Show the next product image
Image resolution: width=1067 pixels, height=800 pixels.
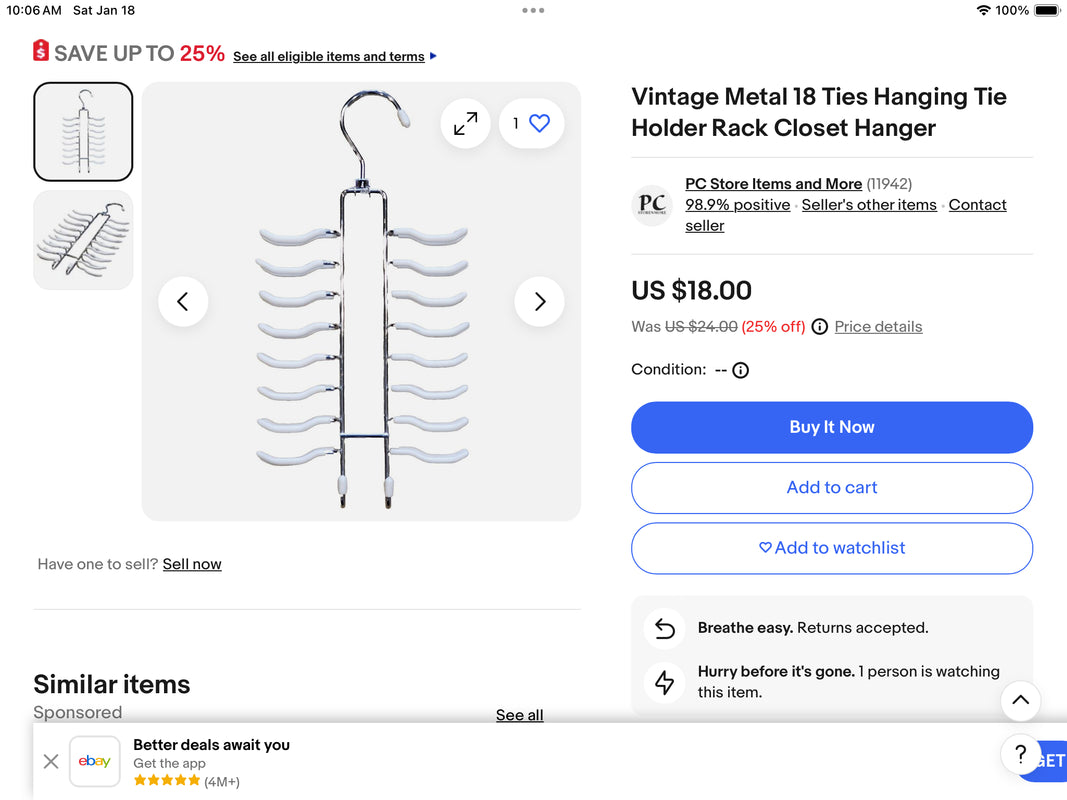pyautogui.click(x=539, y=302)
